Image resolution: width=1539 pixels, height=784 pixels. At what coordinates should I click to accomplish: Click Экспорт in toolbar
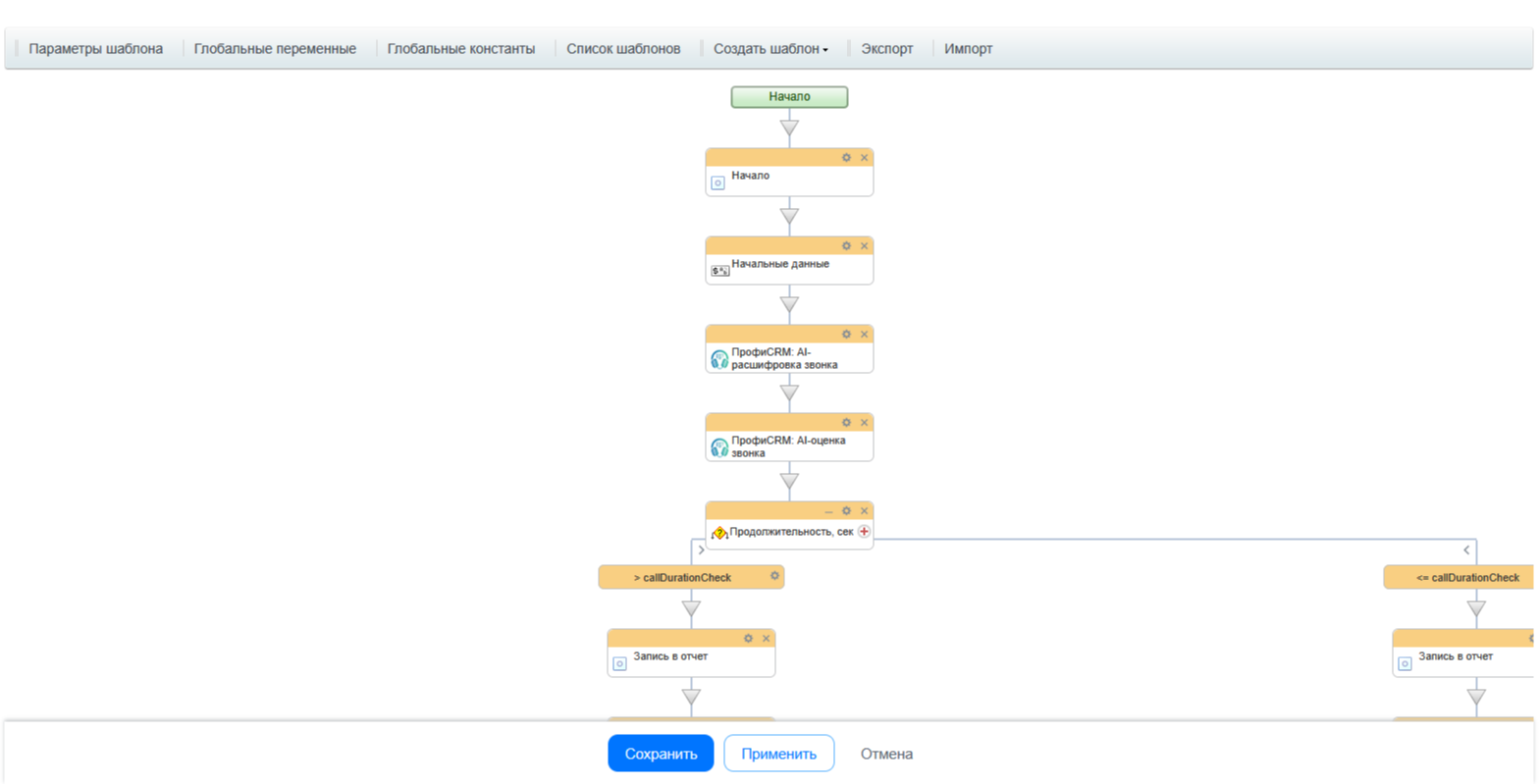887,48
